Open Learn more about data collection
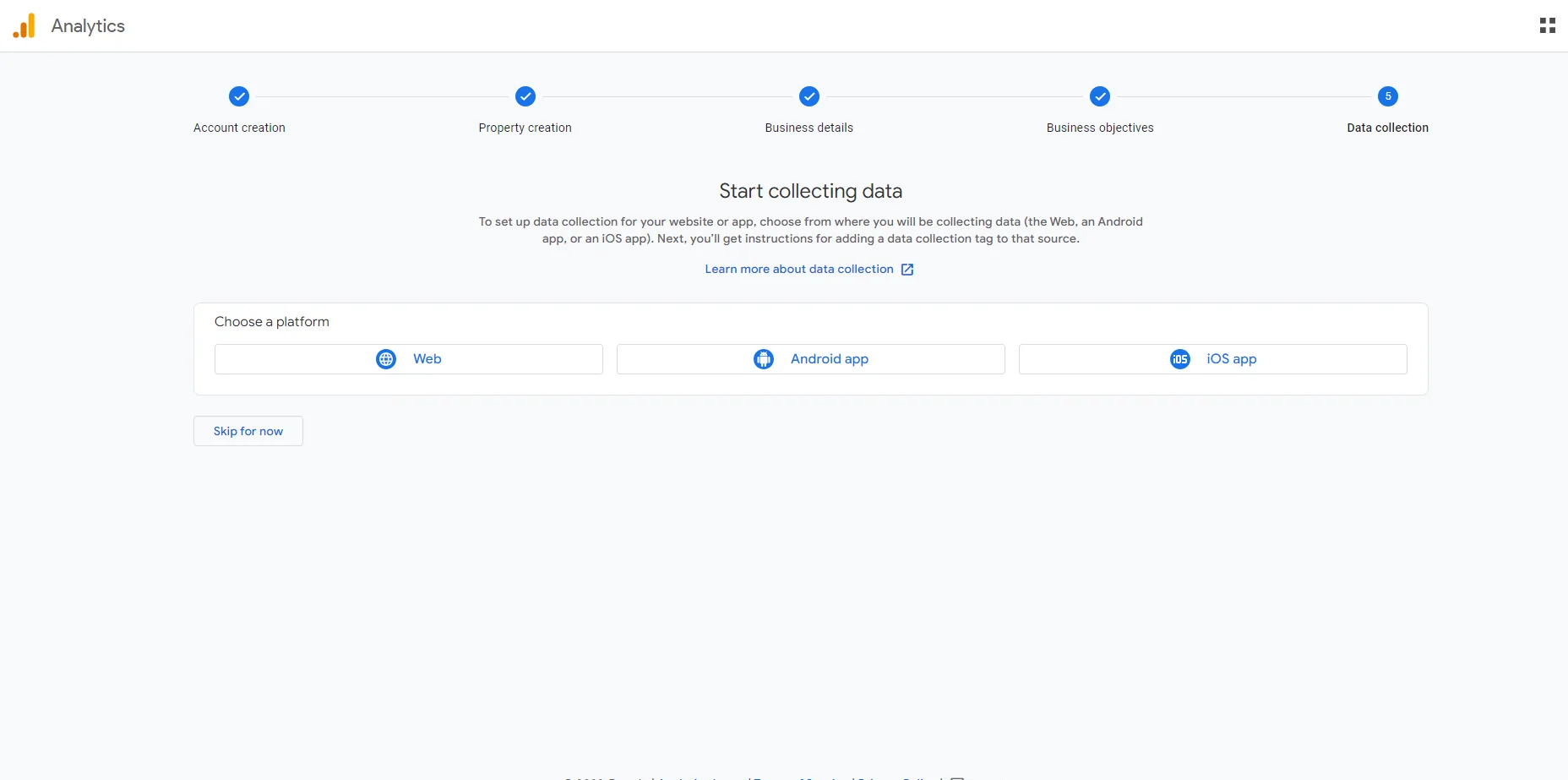The height and width of the screenshot is (780, 1568). [799, 269]
